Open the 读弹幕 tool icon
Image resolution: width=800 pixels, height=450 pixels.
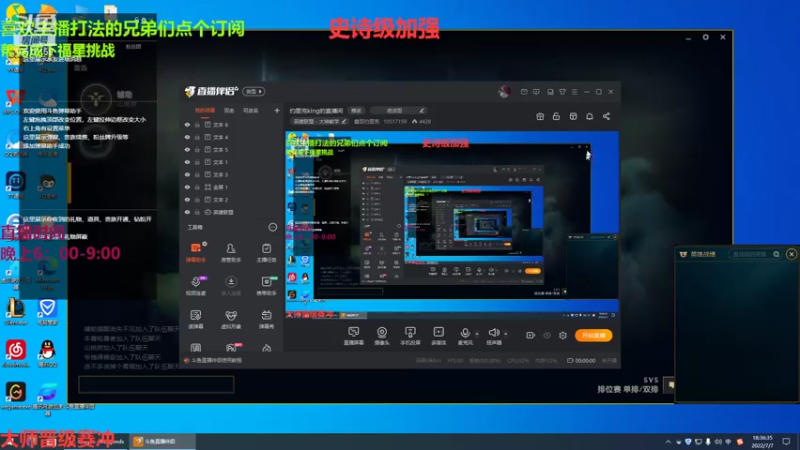point(196,319)
